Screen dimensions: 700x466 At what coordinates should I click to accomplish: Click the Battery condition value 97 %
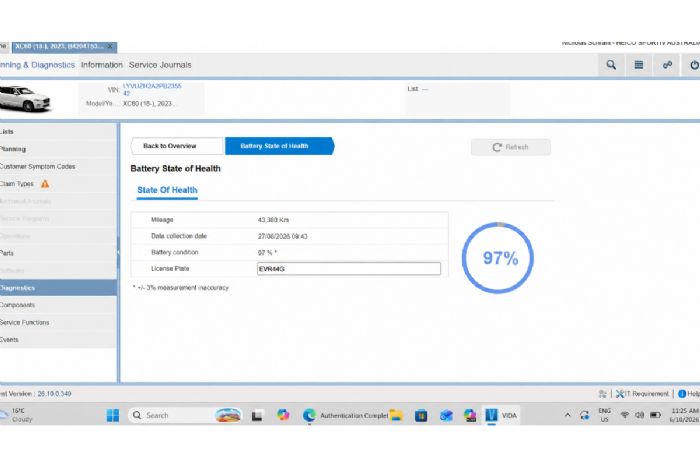pos(267,253)
